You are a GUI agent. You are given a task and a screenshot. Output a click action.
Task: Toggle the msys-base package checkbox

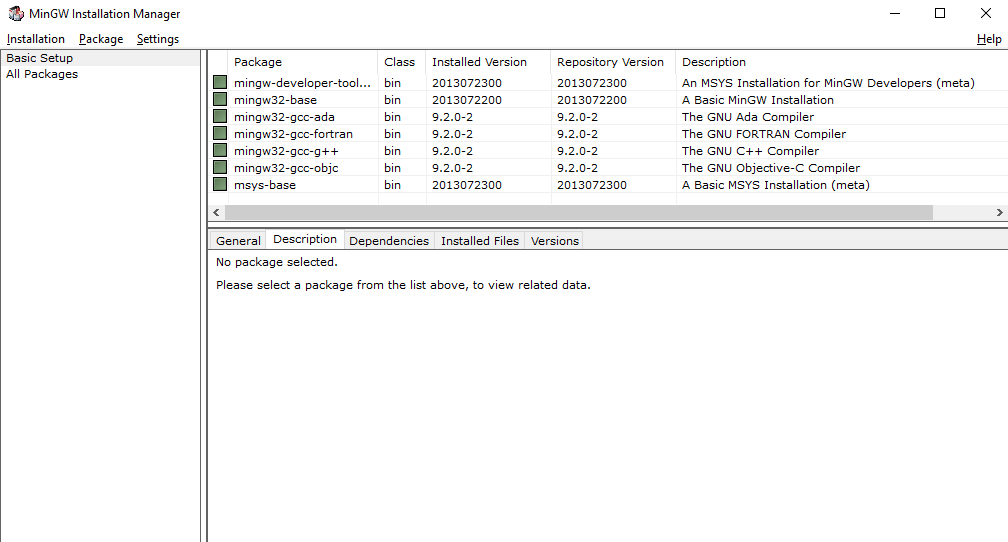click(x=220, y=185)
